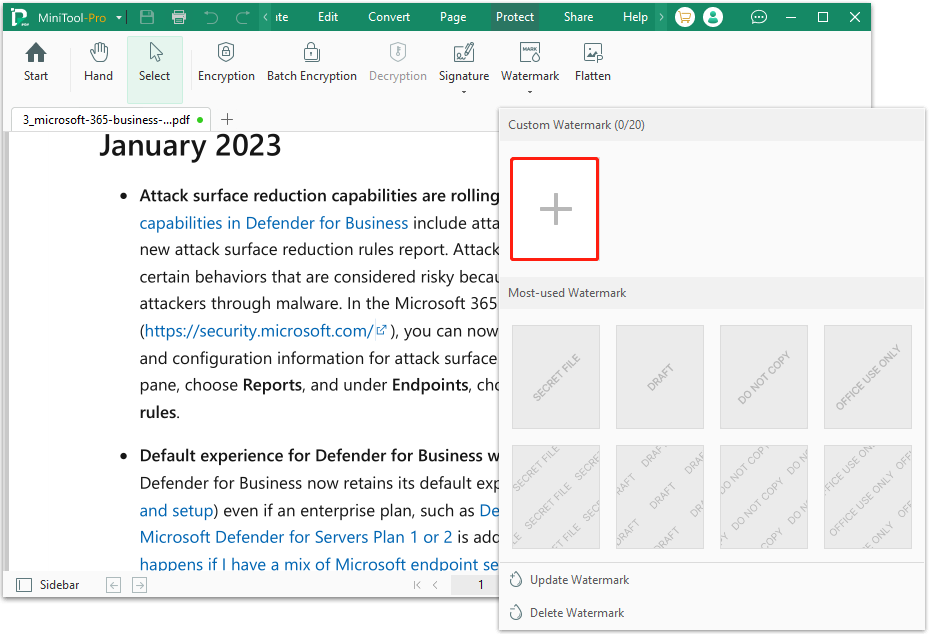Click Delete Watermark
This screenshot has height=635, width=929.
click(x=567, y=613)
